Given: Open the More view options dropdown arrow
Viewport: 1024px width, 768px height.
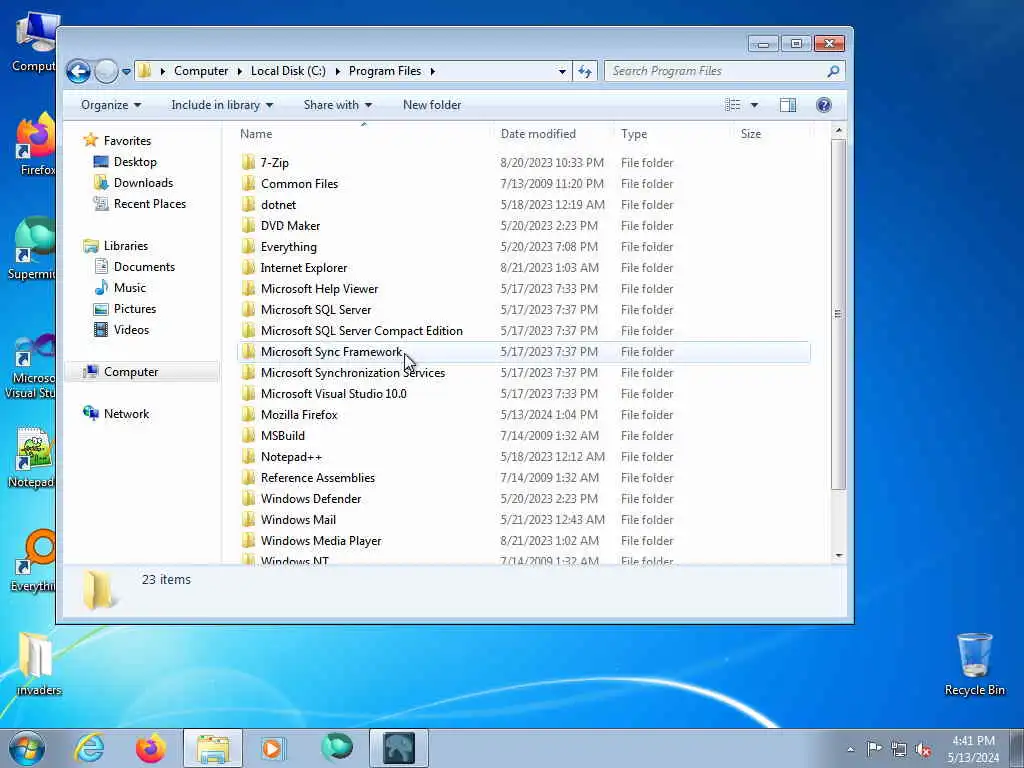Looking at the screenshot, I should coord(754,105).
